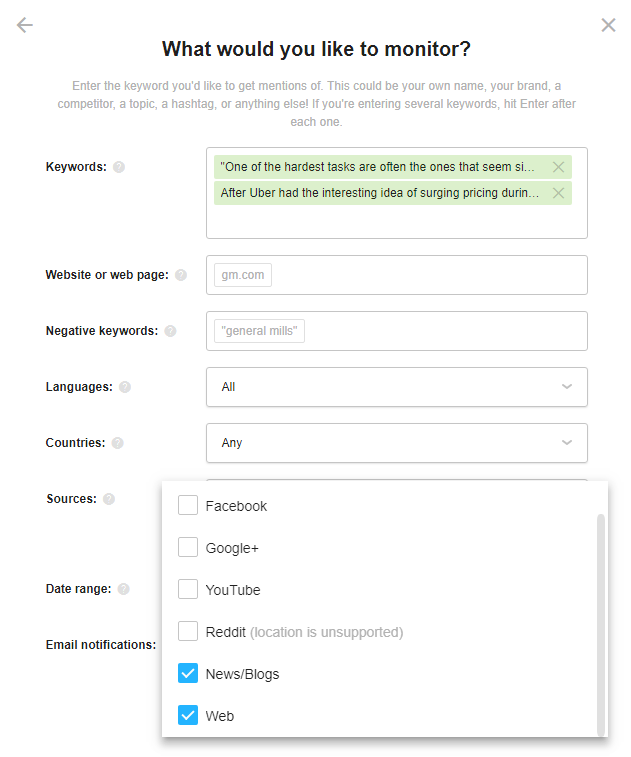Click the Website or web page input field
631x757 pixels.
tap(397, 275)
